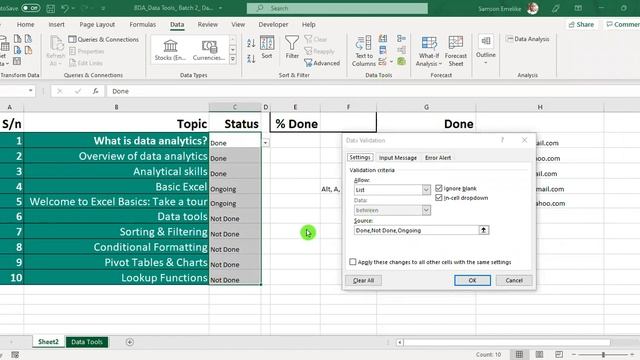Select the Stocks data type
640x360 pixels.
click(x=170, y=50)
